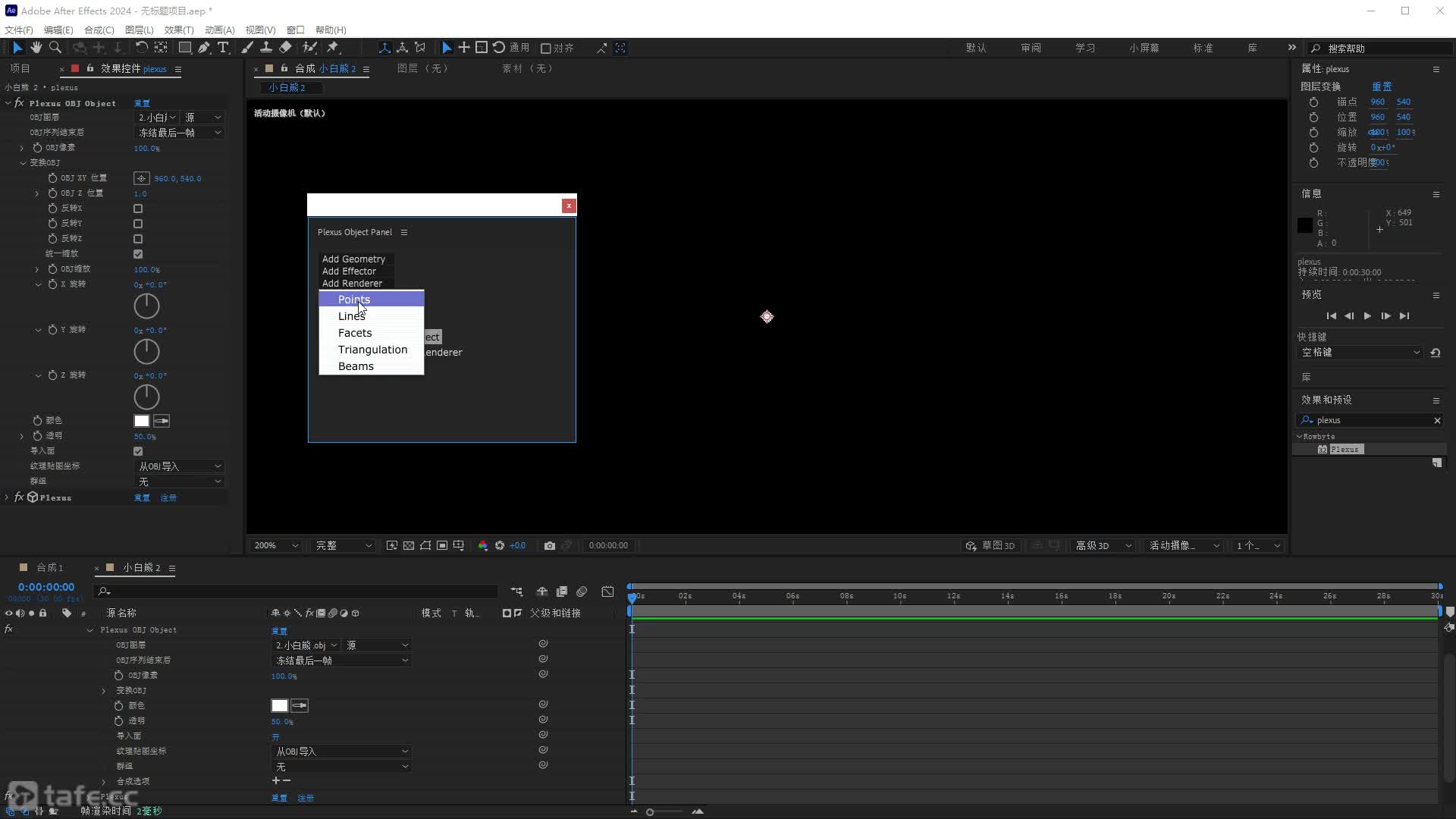Select the Hand tool
1456x819 pixels.
[36, 48]
